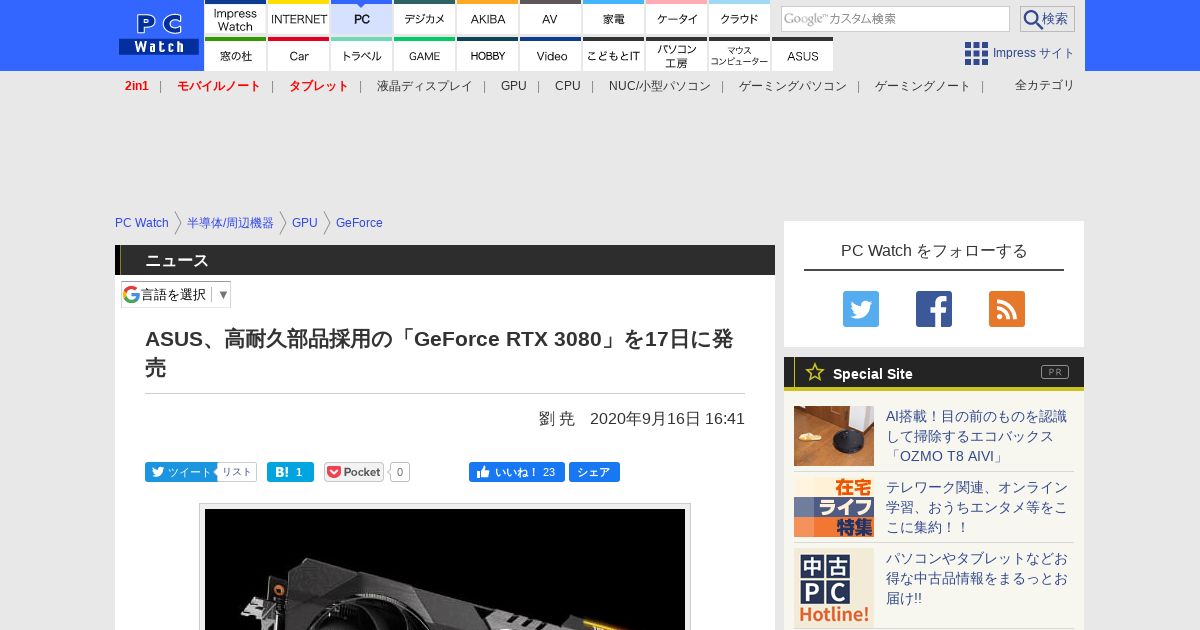The width and height of the screenshot is (1200, 630).
Task: Go to the 液晶ディスプレイ category
Action: pos(424,86)
